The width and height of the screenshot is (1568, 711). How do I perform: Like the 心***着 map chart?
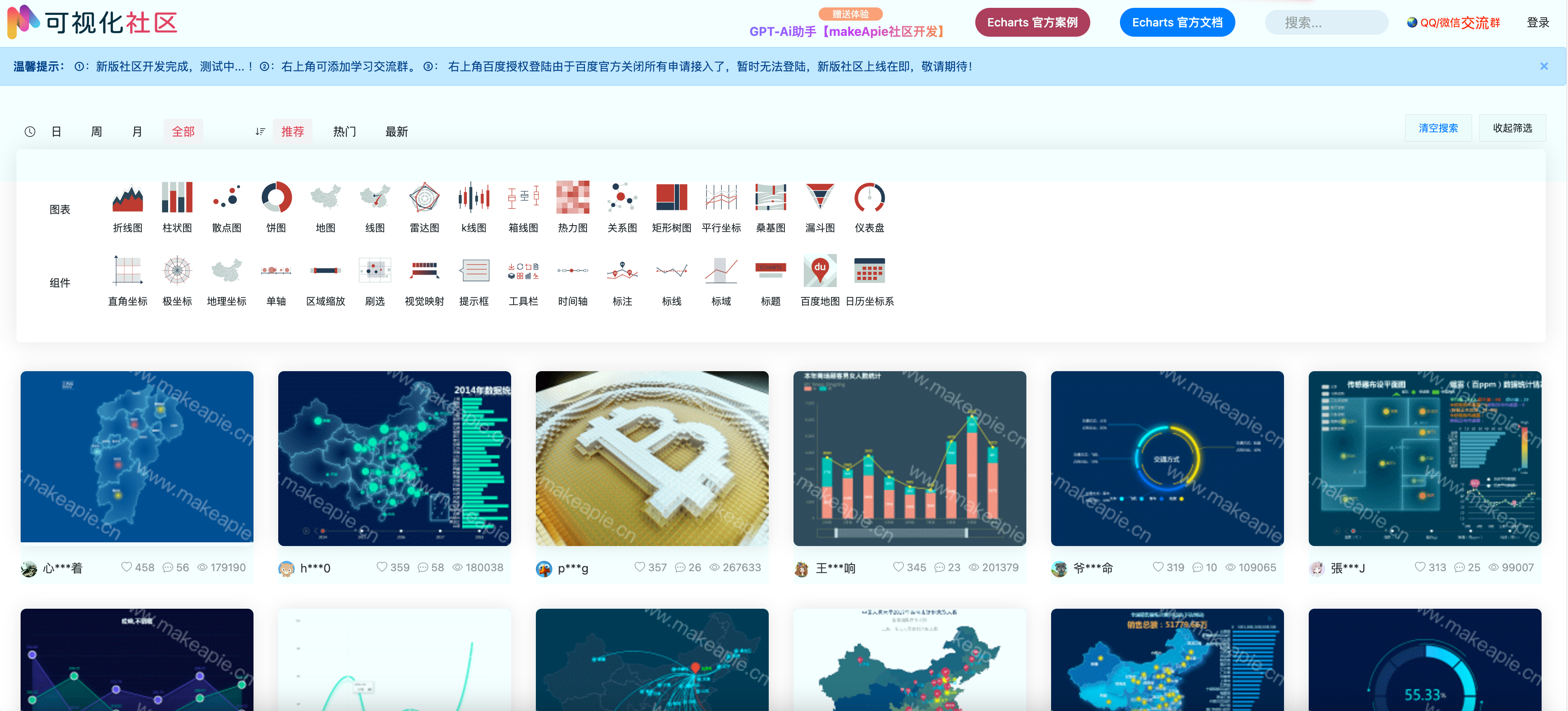pos(127,567)
